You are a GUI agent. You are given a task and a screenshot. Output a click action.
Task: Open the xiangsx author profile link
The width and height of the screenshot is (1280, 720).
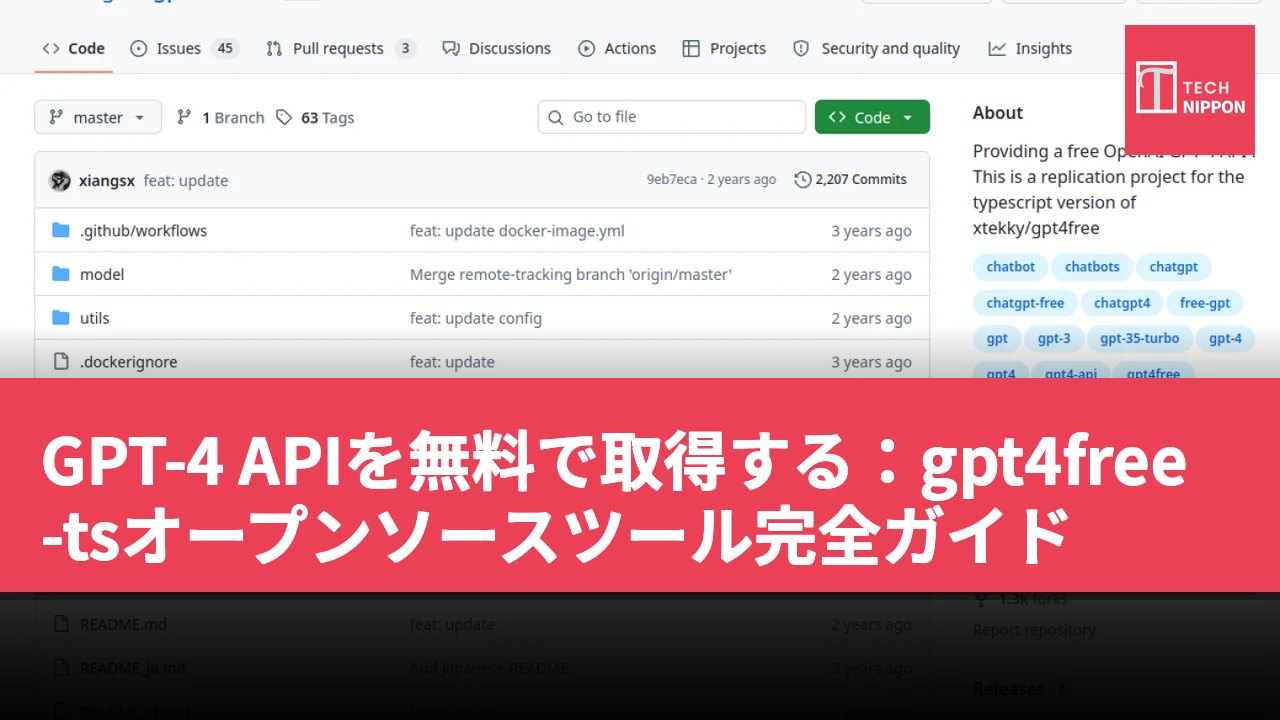107,180
